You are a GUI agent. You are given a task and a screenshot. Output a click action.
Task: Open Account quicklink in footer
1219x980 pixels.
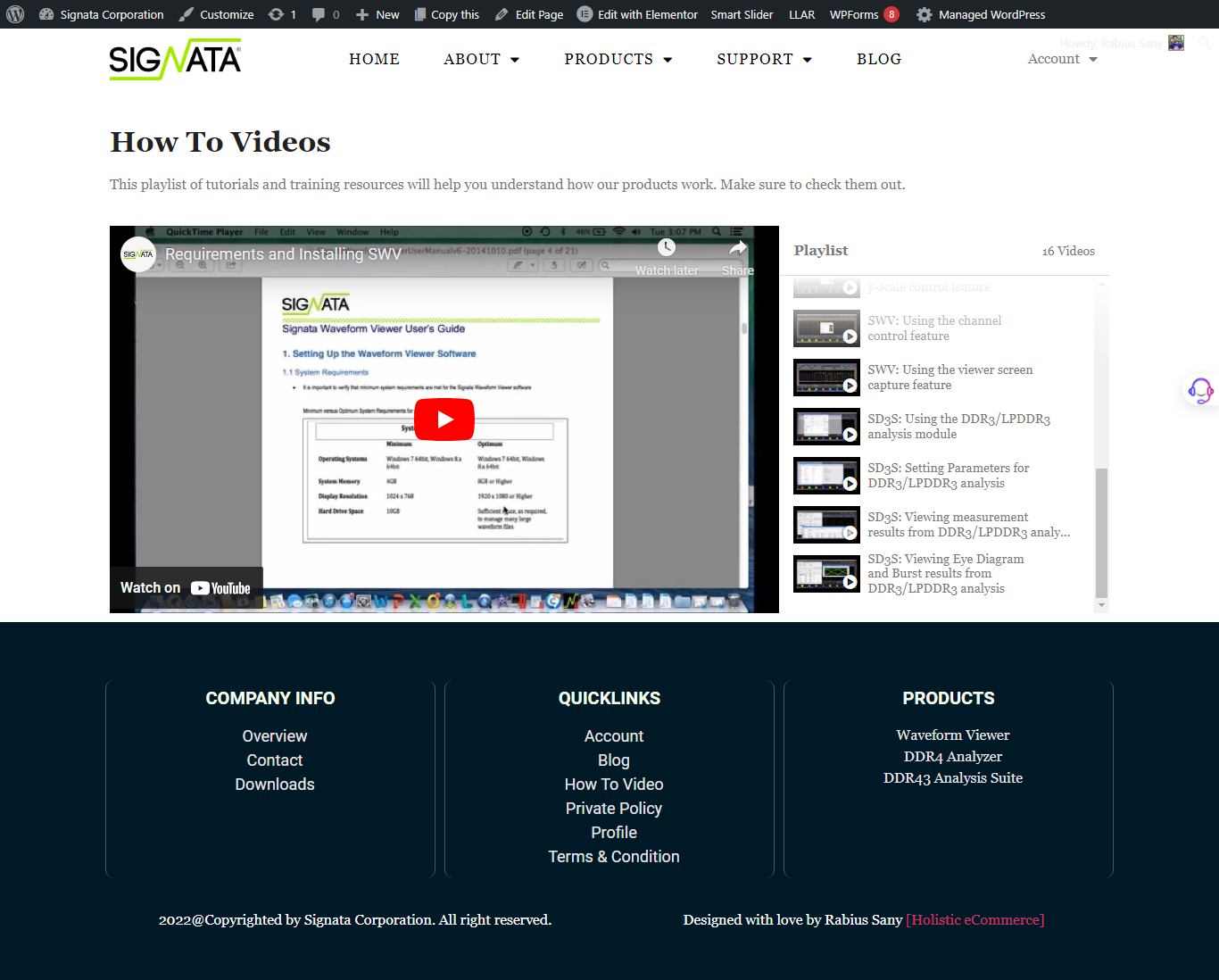coord(614,736)
